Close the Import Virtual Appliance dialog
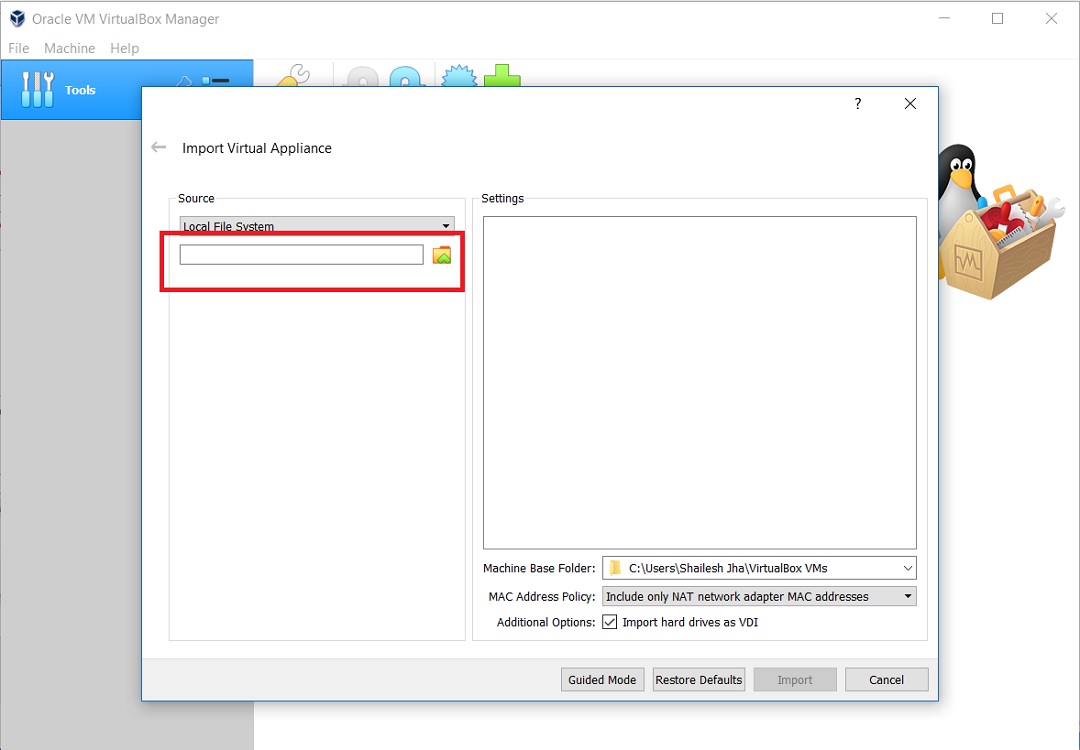 point(910,103)
